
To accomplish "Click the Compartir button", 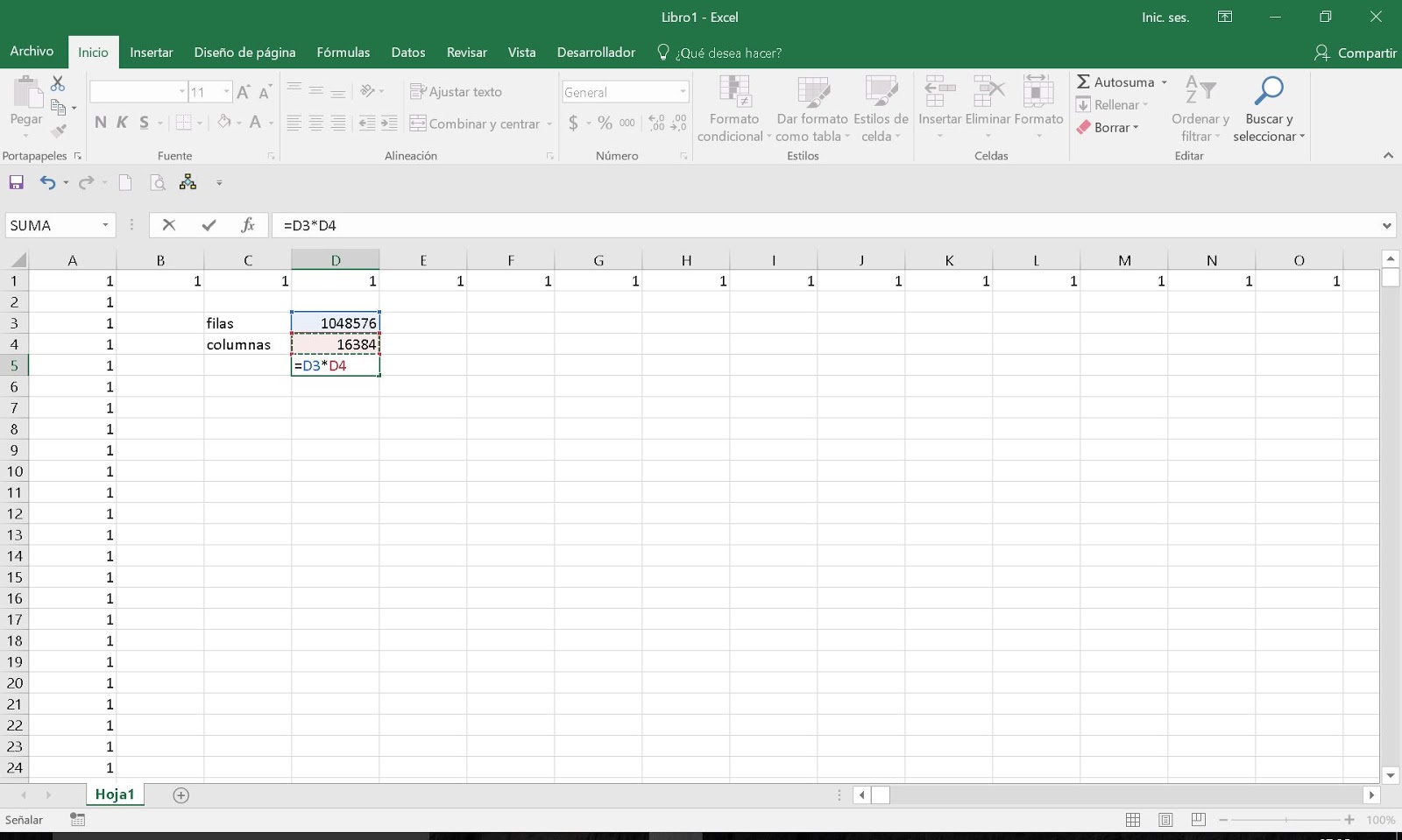I will [x=1356, y=53].
